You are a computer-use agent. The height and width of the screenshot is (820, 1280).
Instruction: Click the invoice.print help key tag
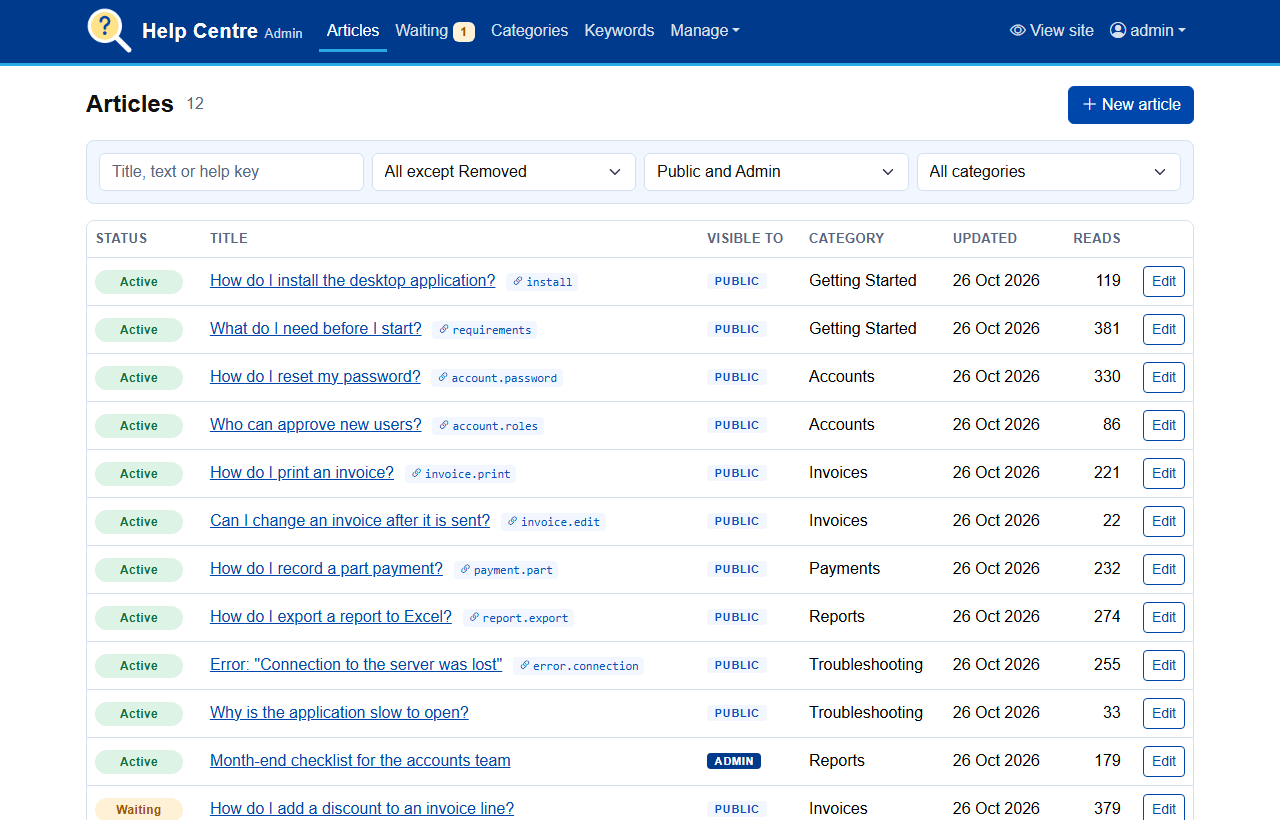(460, 474)
